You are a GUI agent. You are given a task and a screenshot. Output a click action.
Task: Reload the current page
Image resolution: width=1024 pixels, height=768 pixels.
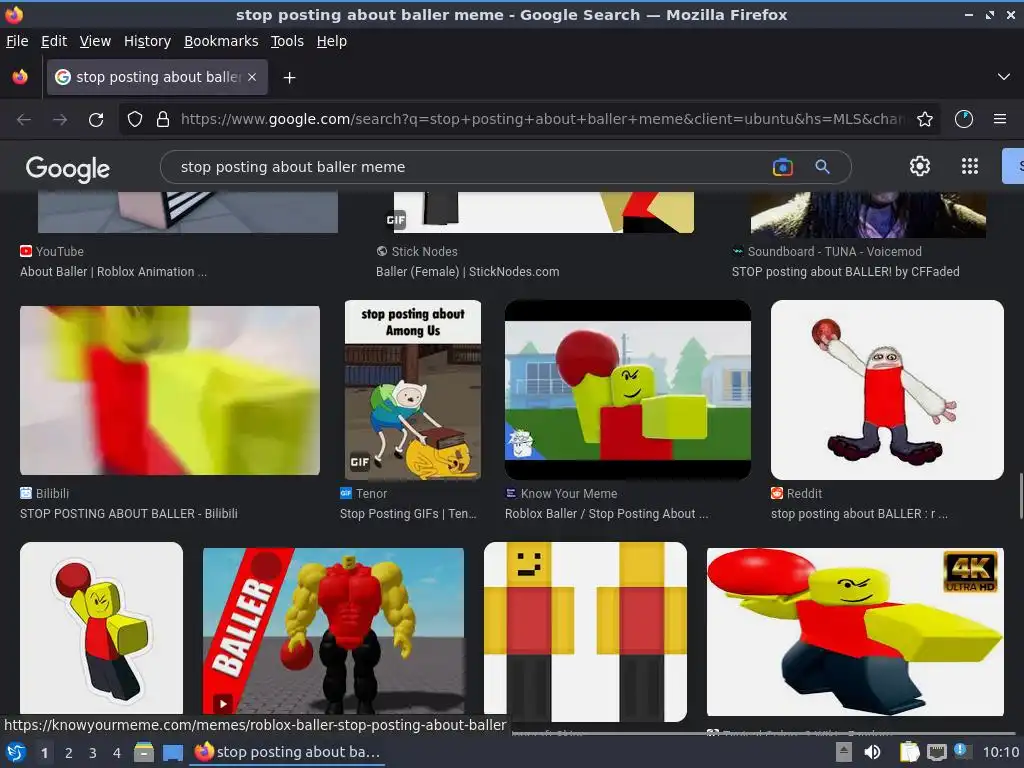pyautogui.click(x=96, y=120)
